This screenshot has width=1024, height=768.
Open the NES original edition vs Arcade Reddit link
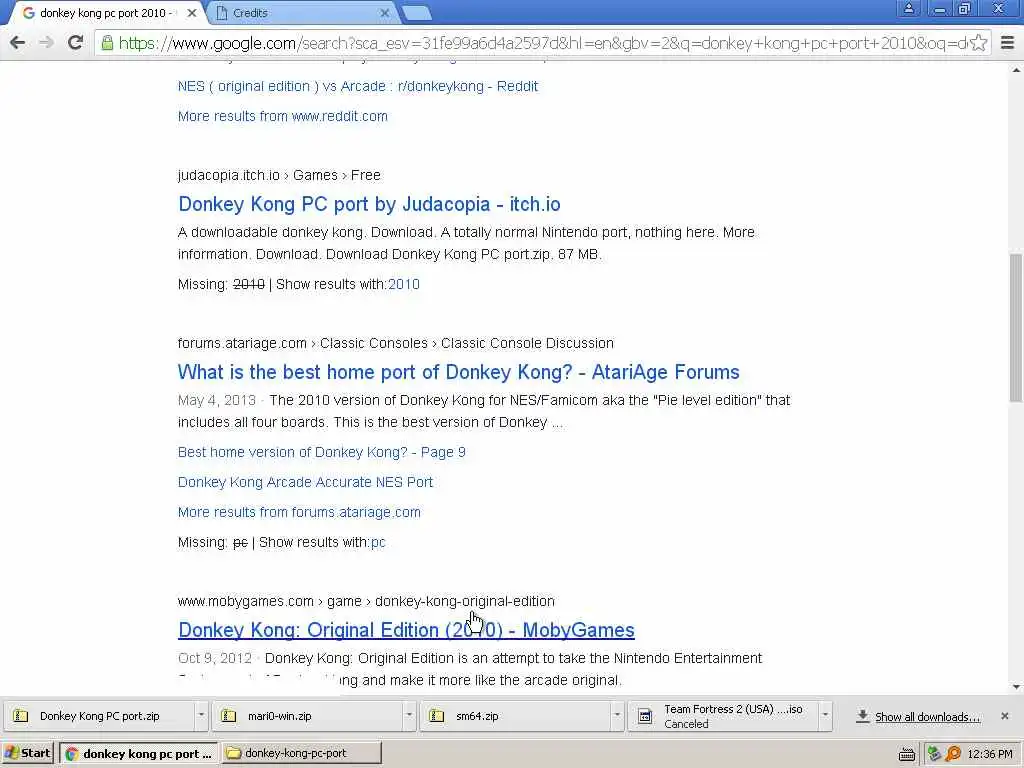(358, 86)
